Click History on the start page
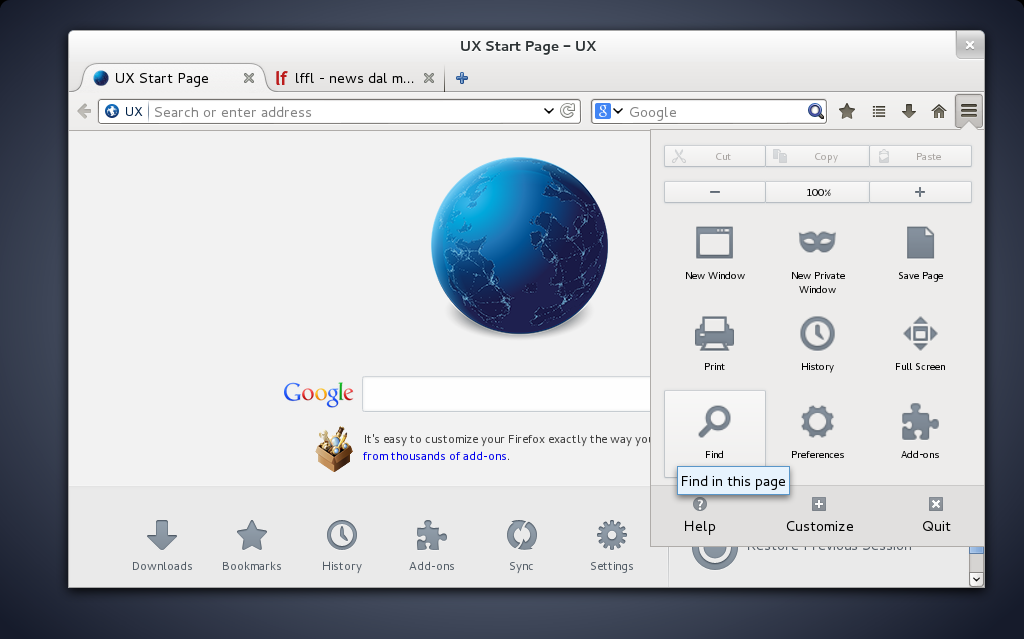This screenshot has height=639, width=1024. [342, 546]
